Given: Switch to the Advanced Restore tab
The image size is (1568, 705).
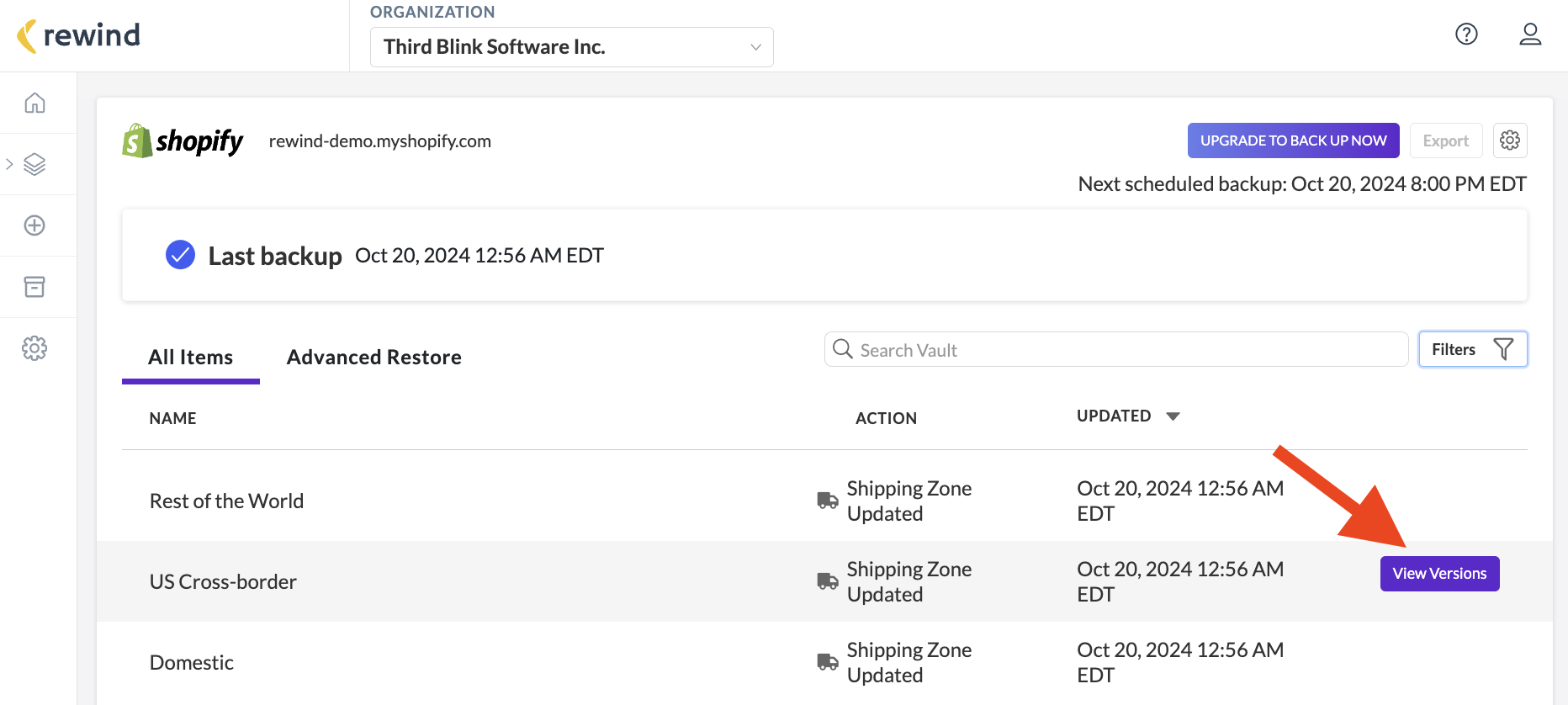Looking at the screenshot, I should point(374,358).
